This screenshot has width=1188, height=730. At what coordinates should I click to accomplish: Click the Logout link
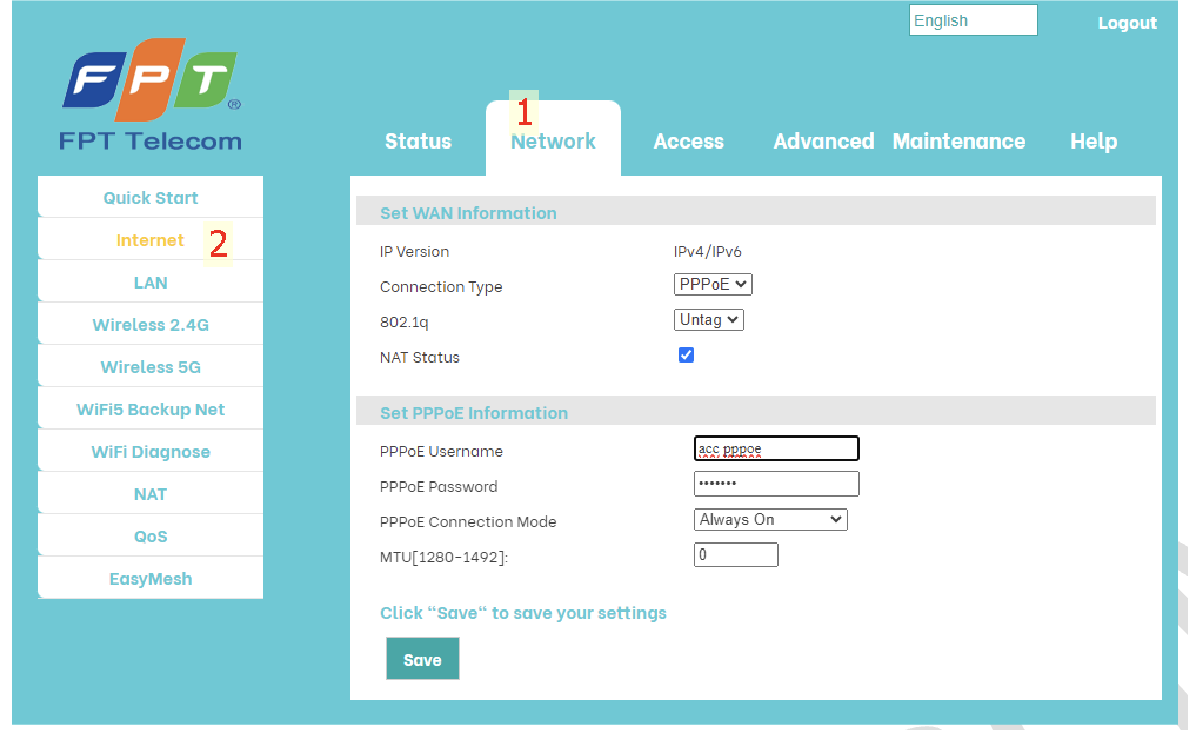[1127, 23]
